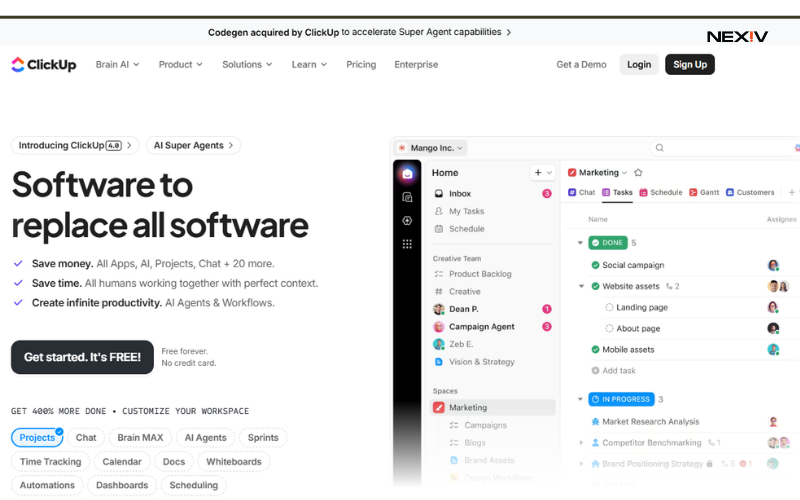
Task: Click the IN PROGRESS blue status badge
Action: 620,399
